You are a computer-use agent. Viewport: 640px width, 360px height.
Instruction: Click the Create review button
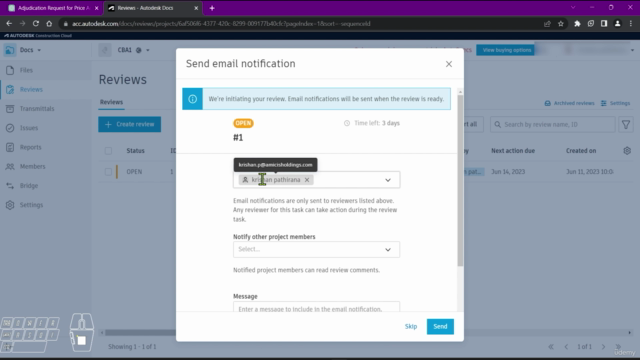(x=129, y=124)
